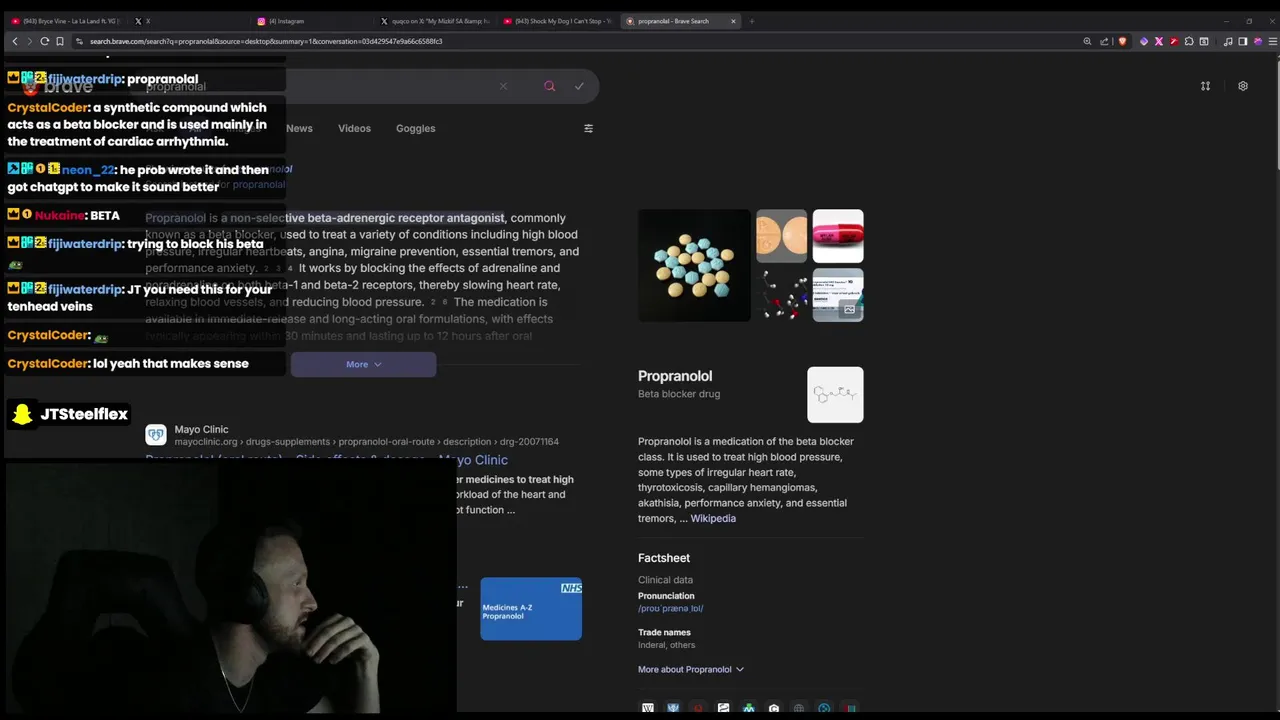
Task: Open the extensions puzzle piece menu
Action: click(x=1189, y=41)
